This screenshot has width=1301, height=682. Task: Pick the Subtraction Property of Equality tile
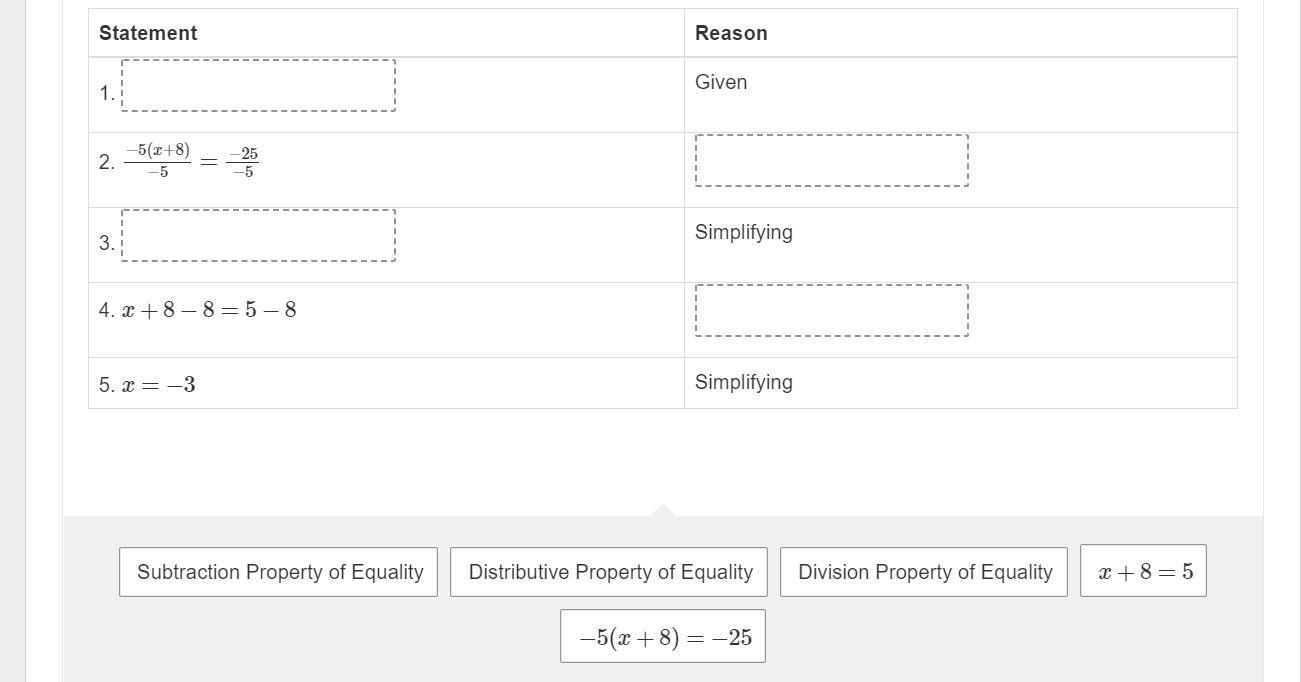coord(278,572)
